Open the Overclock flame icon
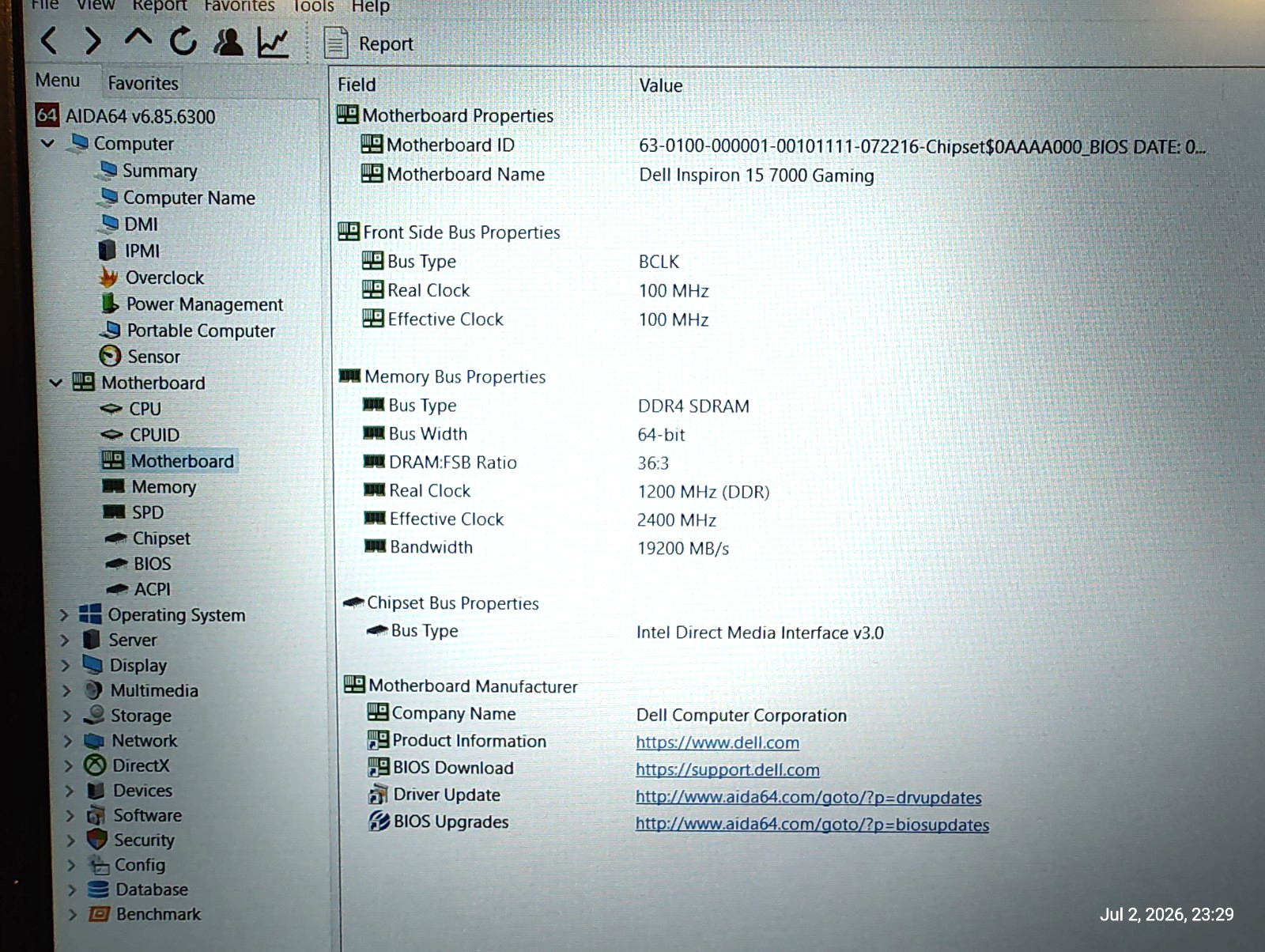 tap(109, 277)
